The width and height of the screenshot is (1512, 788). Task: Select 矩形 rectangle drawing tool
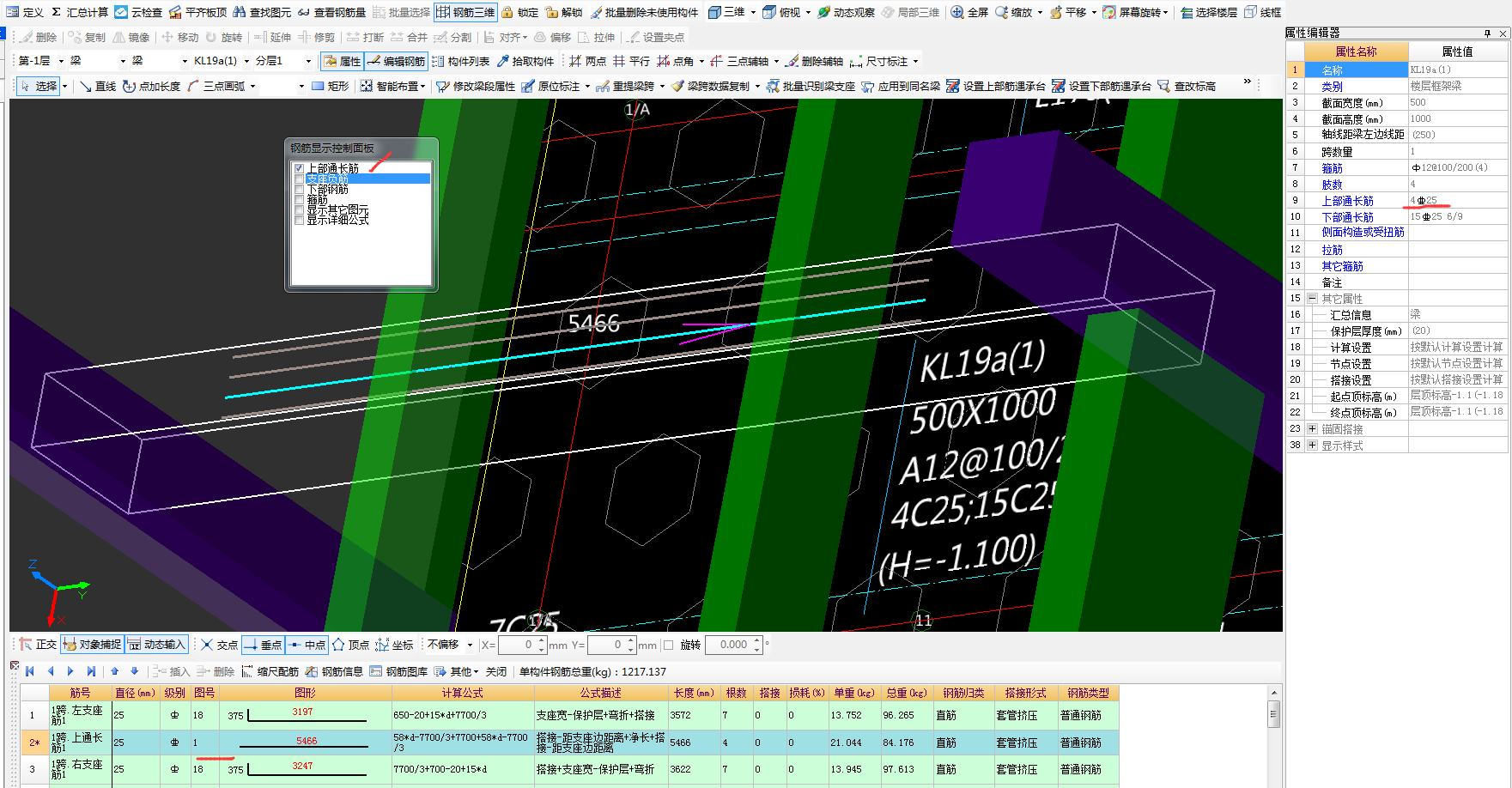[331, 86]
